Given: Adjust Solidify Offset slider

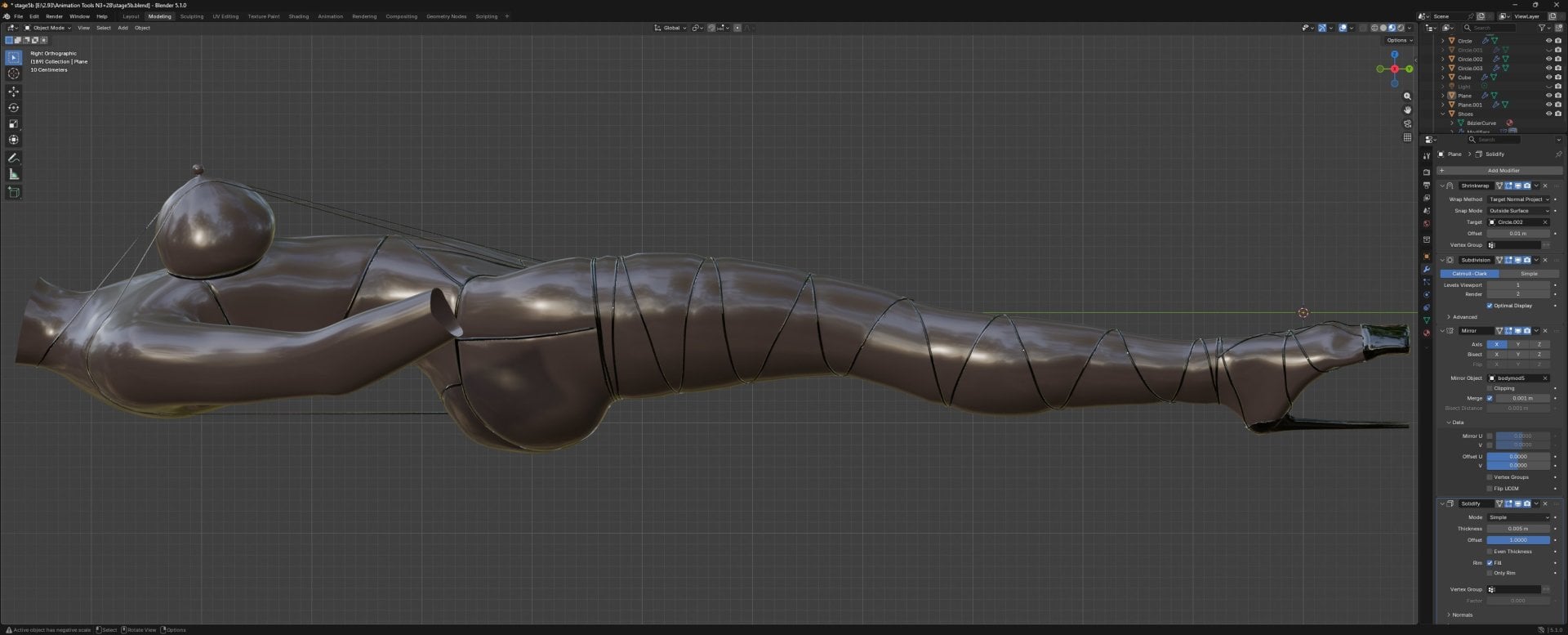Looking at the screenshot, I should pos(1518,540).
